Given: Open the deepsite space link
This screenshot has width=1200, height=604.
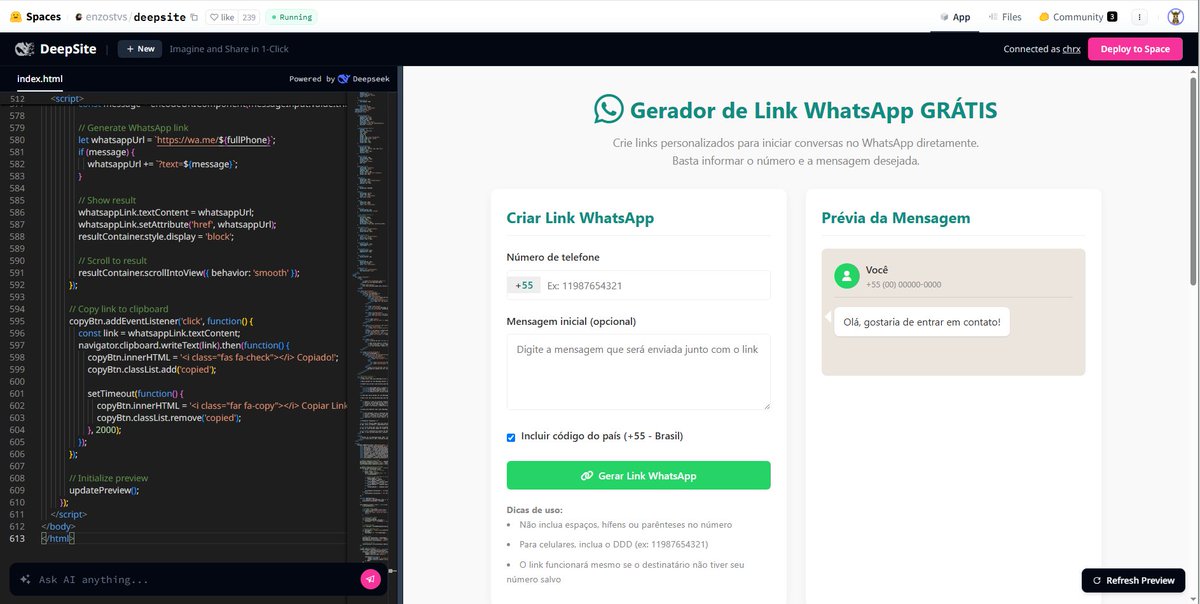Looking at the screenshot, I should 160,17.
